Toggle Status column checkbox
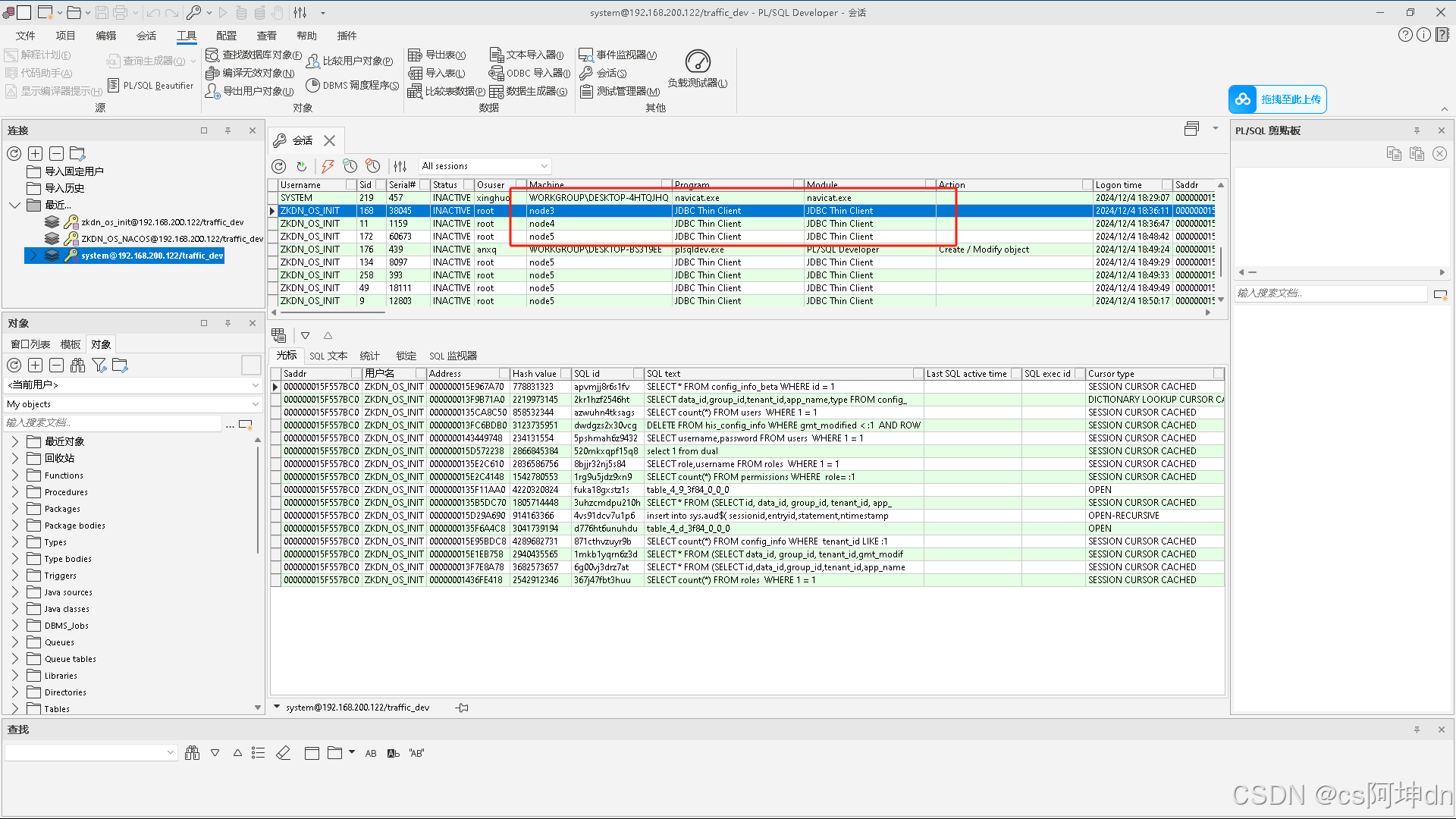This screenshot has width=1456, height=819. (x=468, y=185)
